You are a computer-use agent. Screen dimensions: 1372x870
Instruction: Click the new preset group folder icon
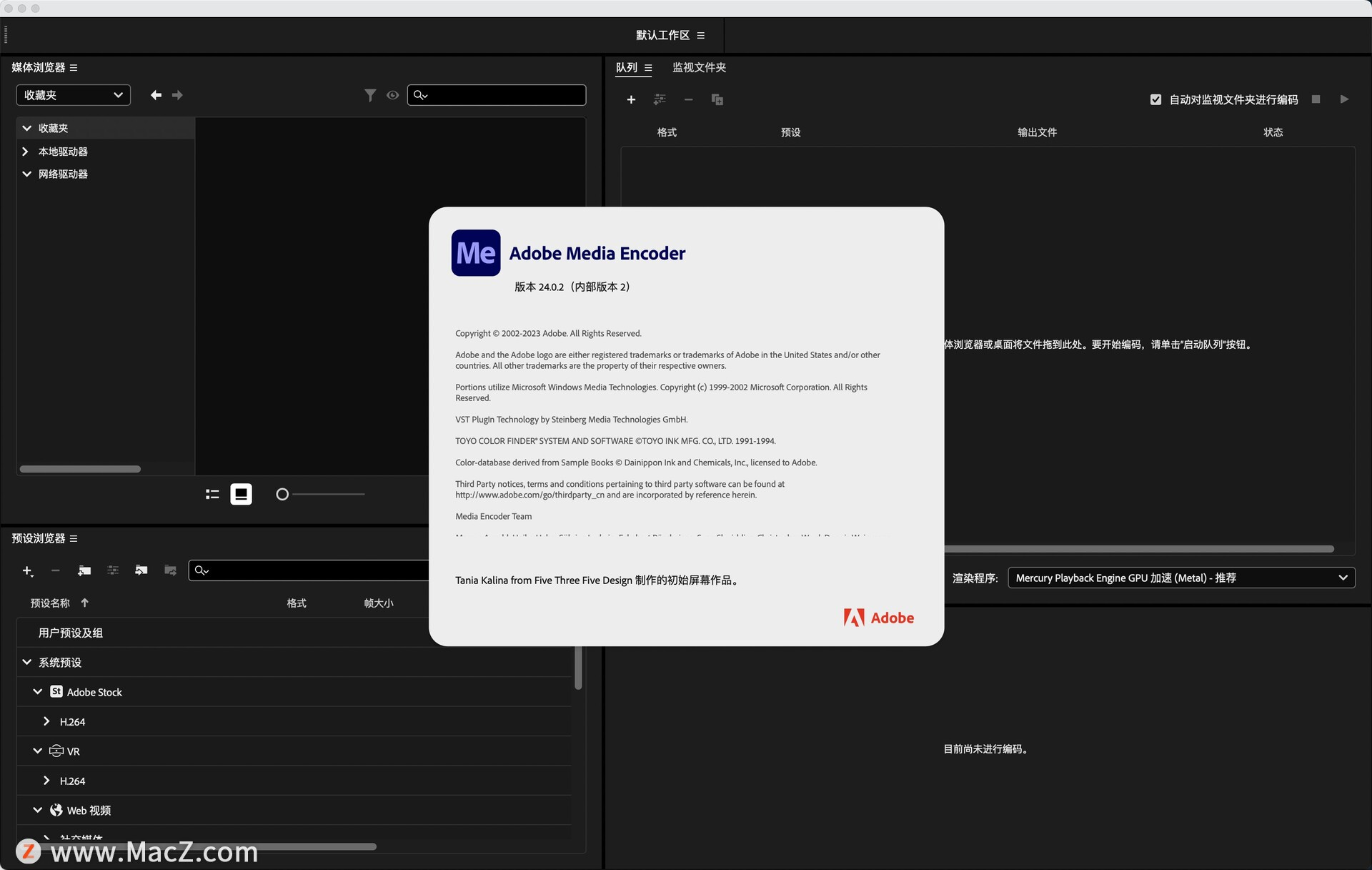84,570
